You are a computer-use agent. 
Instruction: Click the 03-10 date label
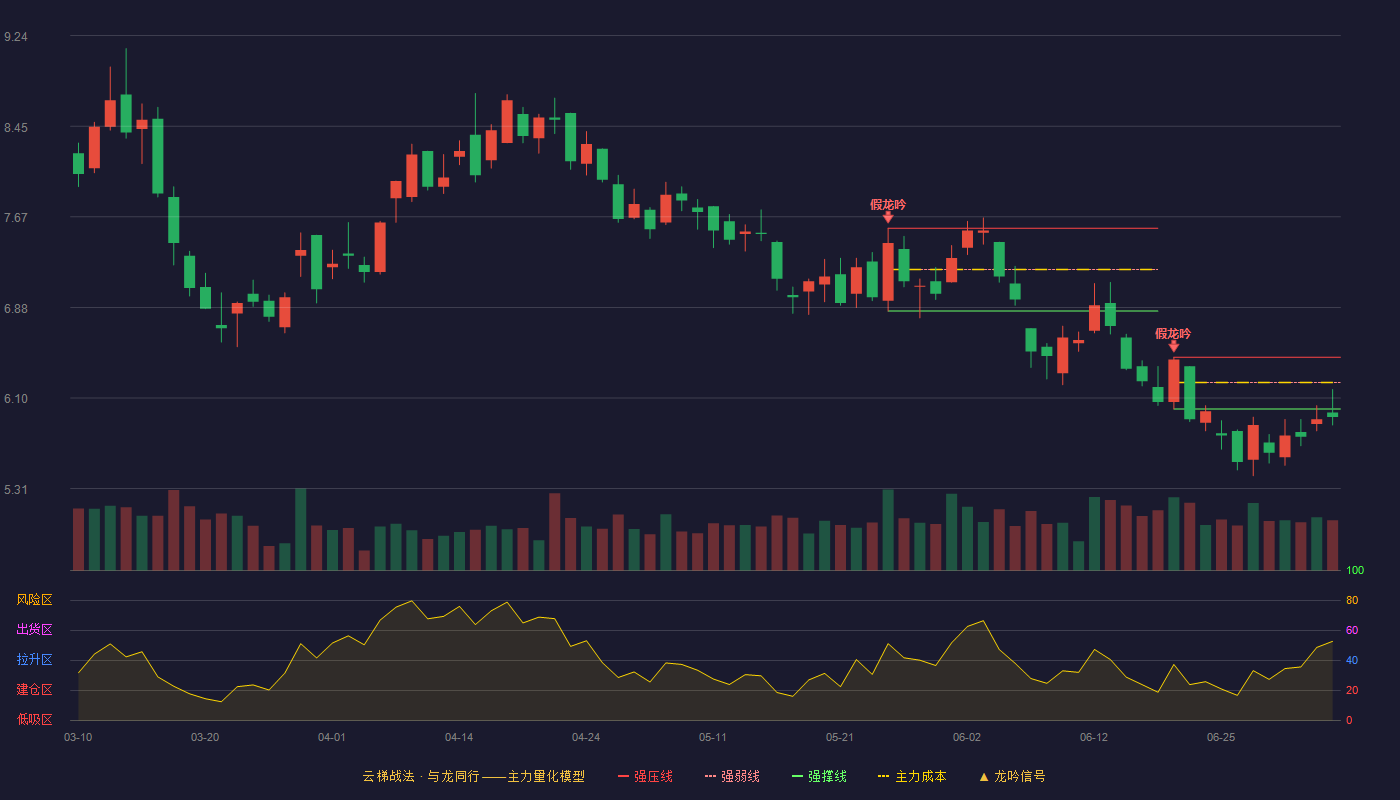pyautogui.click(x=78, y=737)
